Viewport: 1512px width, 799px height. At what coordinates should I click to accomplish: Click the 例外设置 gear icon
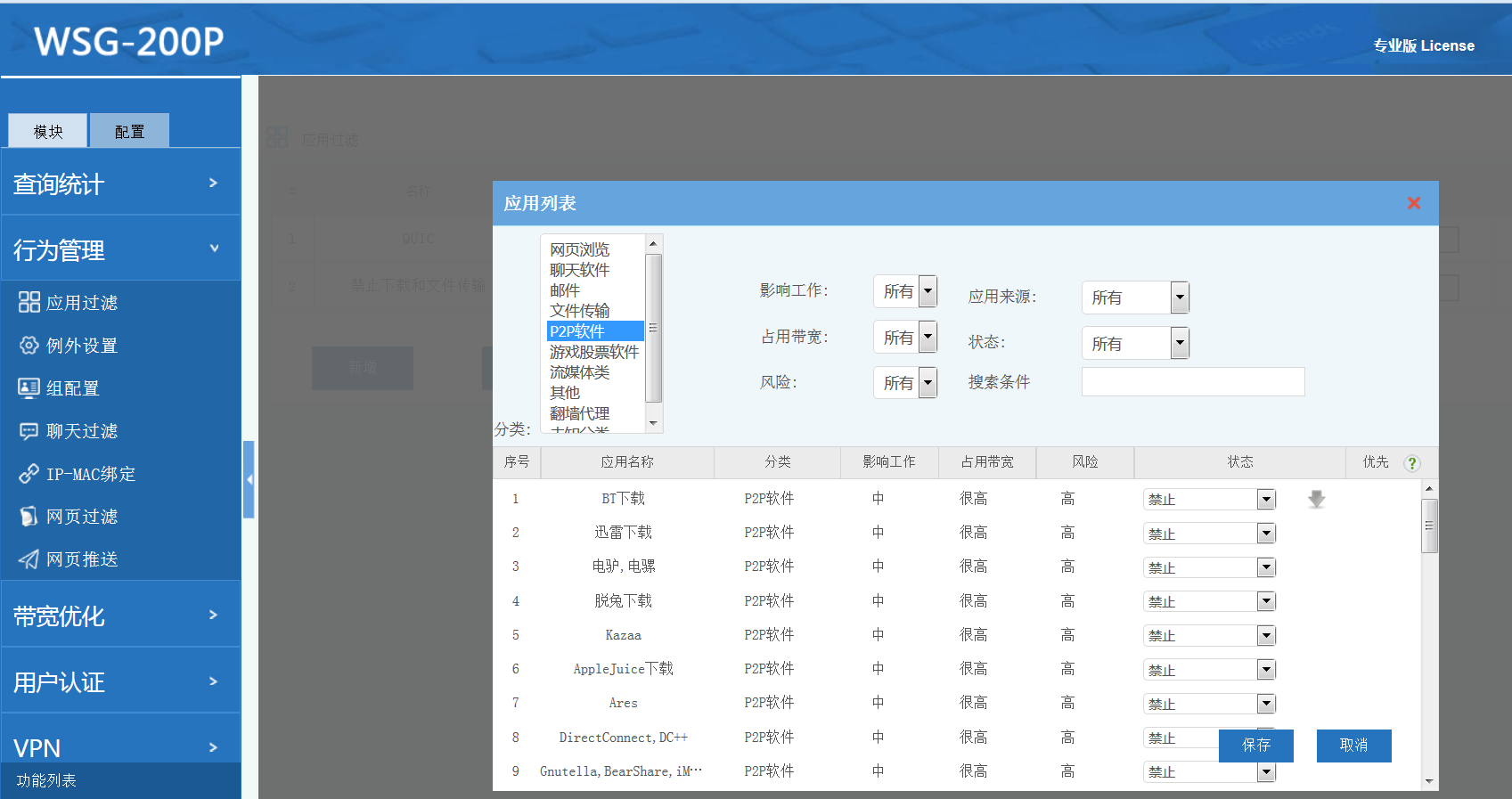click(29, 345)
